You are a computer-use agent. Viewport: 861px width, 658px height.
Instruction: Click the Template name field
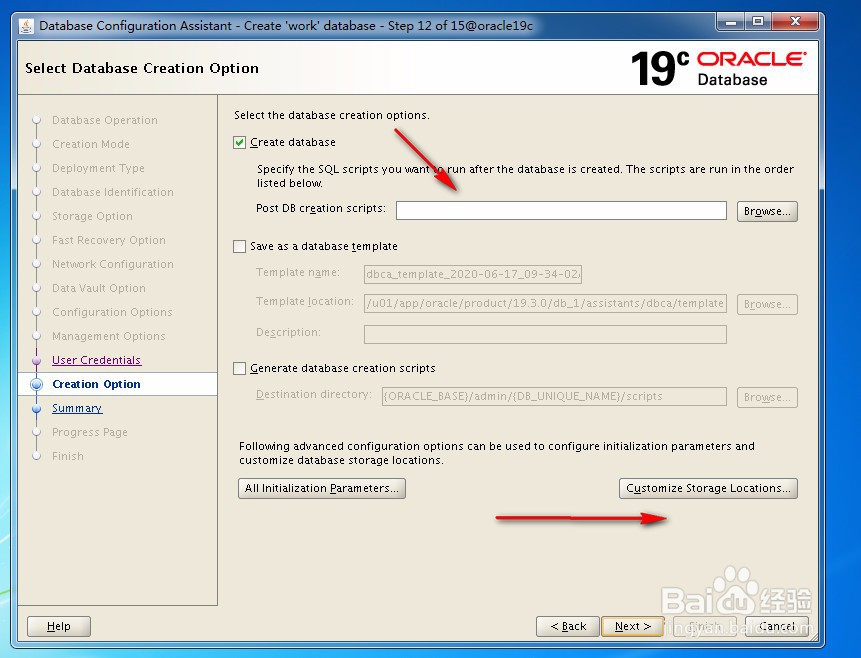point(473,274)
